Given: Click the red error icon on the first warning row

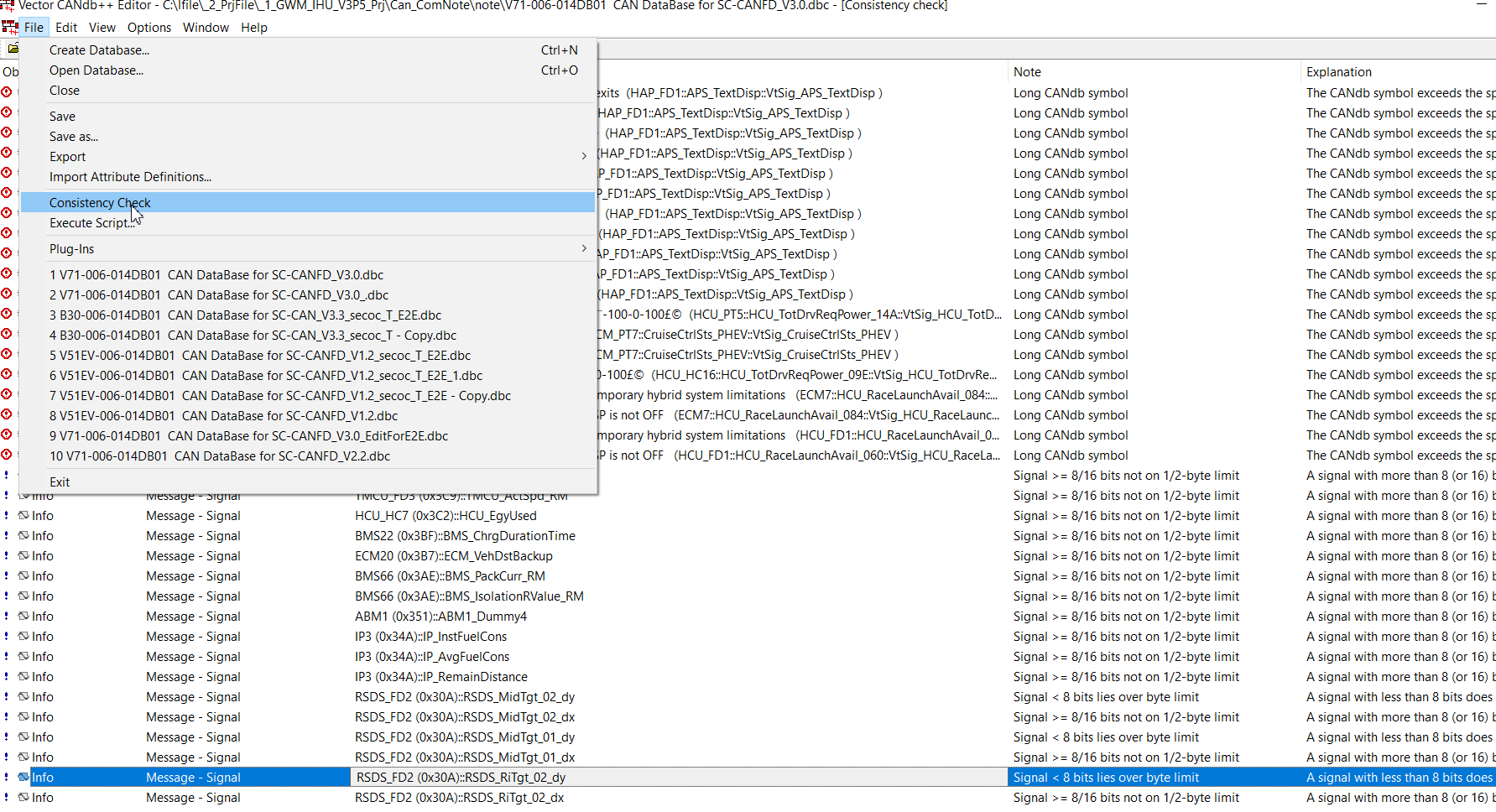Looking at the screenshot, I should pos(7,92).
